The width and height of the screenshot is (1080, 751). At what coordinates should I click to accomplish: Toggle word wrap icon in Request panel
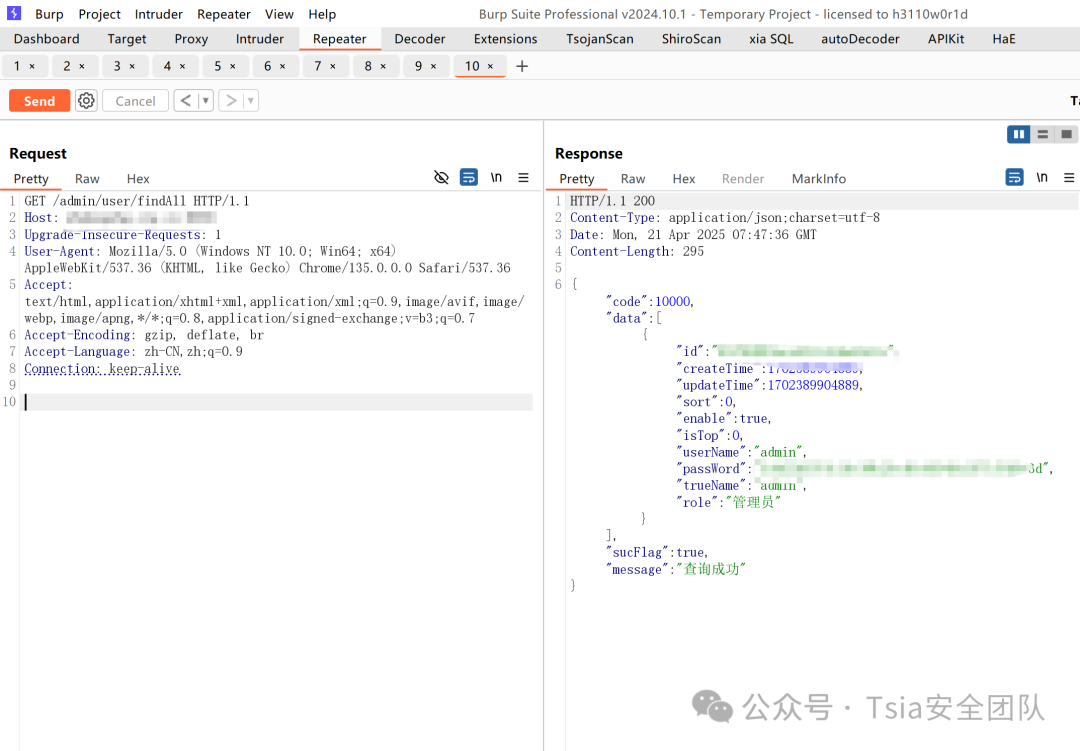pyautogui.click(x=468, y=178)
